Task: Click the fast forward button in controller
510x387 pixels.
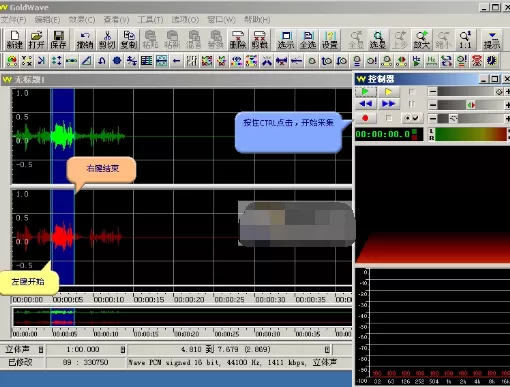Action: pos(388,104)
